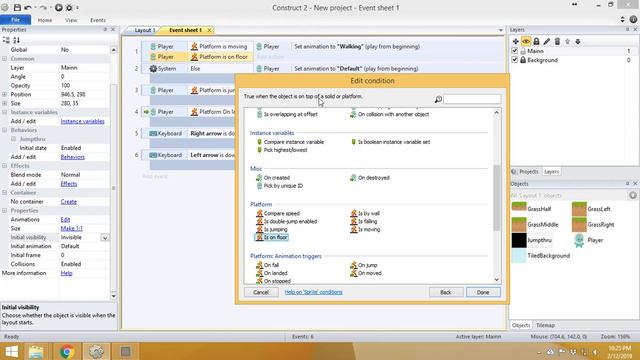Open the View ribbon tab
Screen dimensions: 640x360
71,20
